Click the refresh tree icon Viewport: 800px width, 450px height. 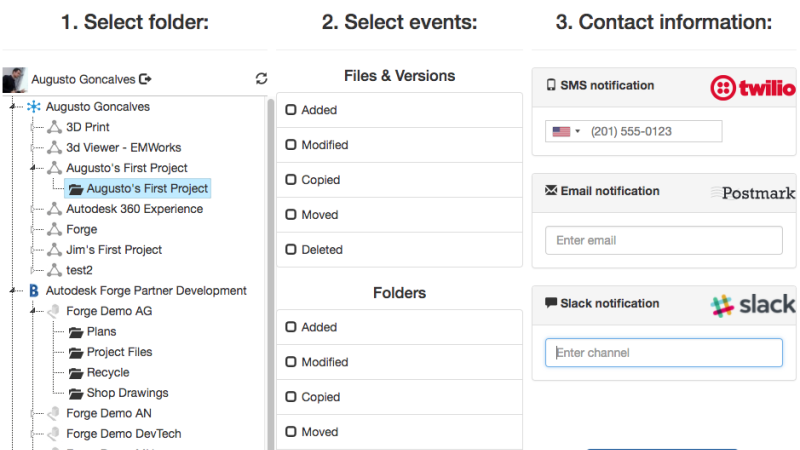click(x=262, y=79)
